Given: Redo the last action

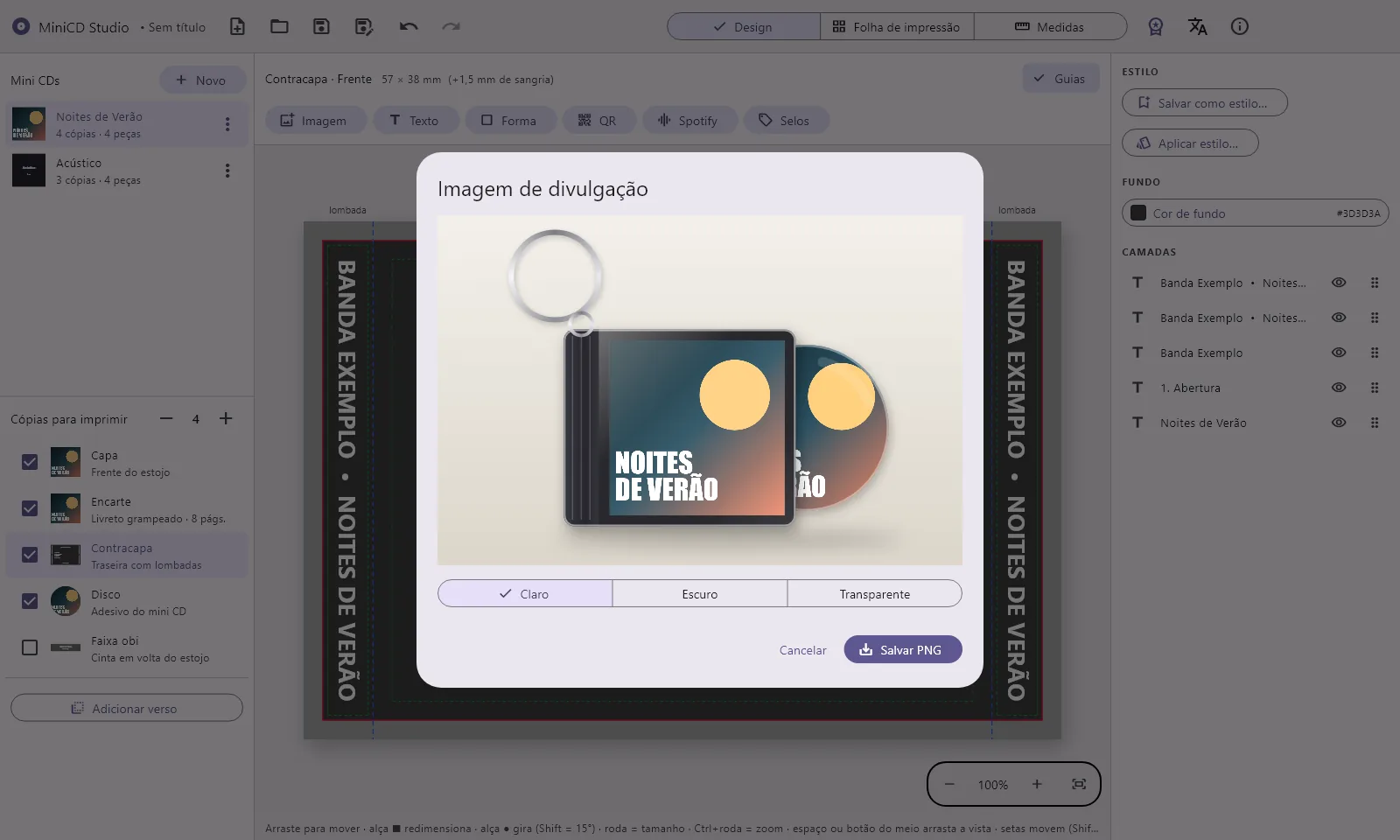Looking at the screenshot, I should pos(451,26).
